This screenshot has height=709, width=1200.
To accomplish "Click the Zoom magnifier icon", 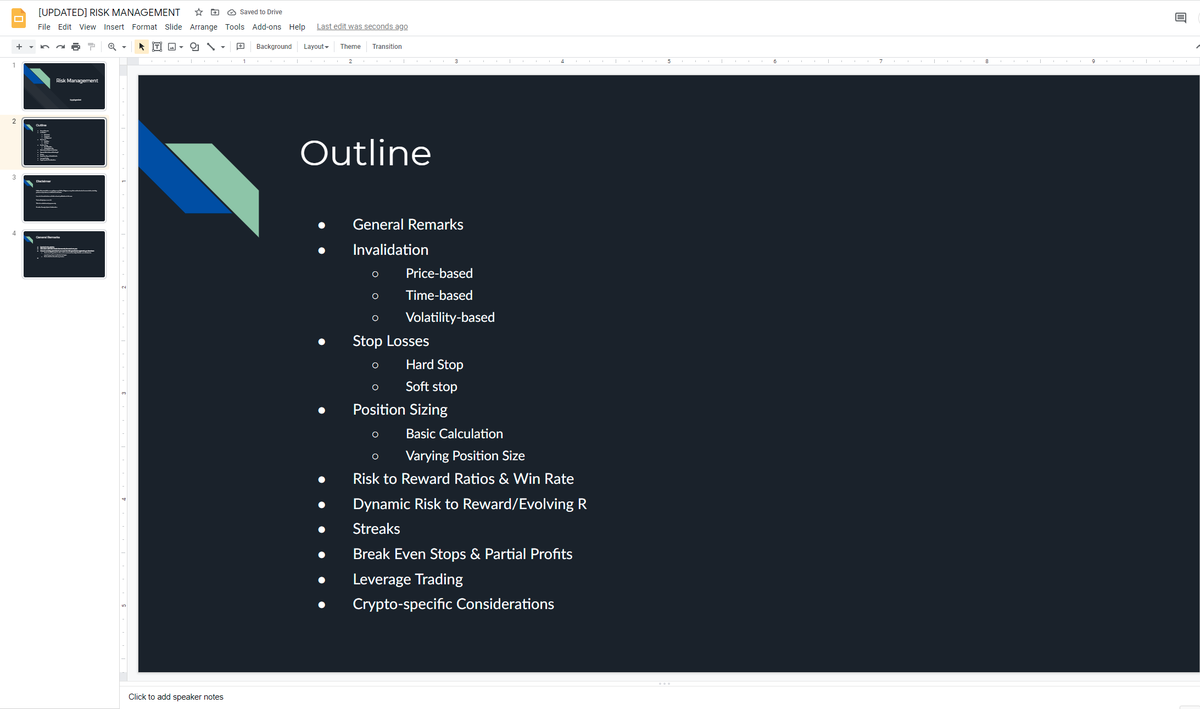I will [112, 46].
